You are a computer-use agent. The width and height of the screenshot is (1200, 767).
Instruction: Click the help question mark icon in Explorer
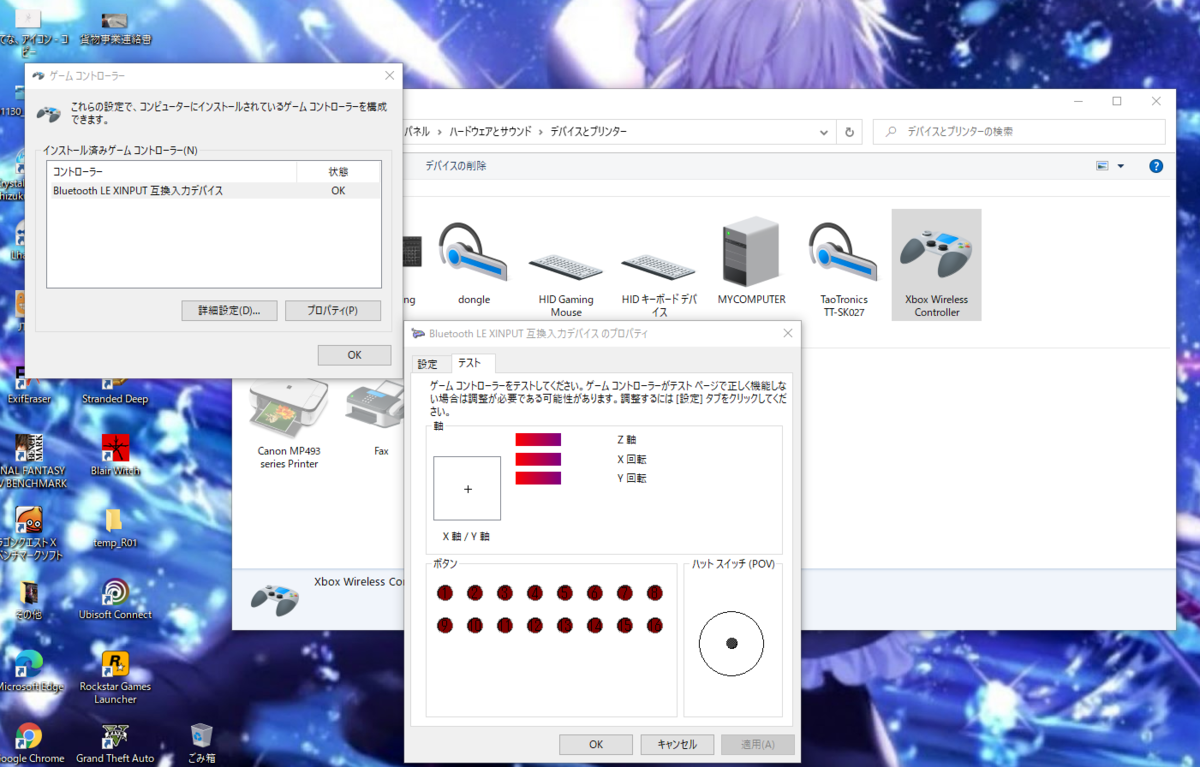click(x=1156, y=166)
